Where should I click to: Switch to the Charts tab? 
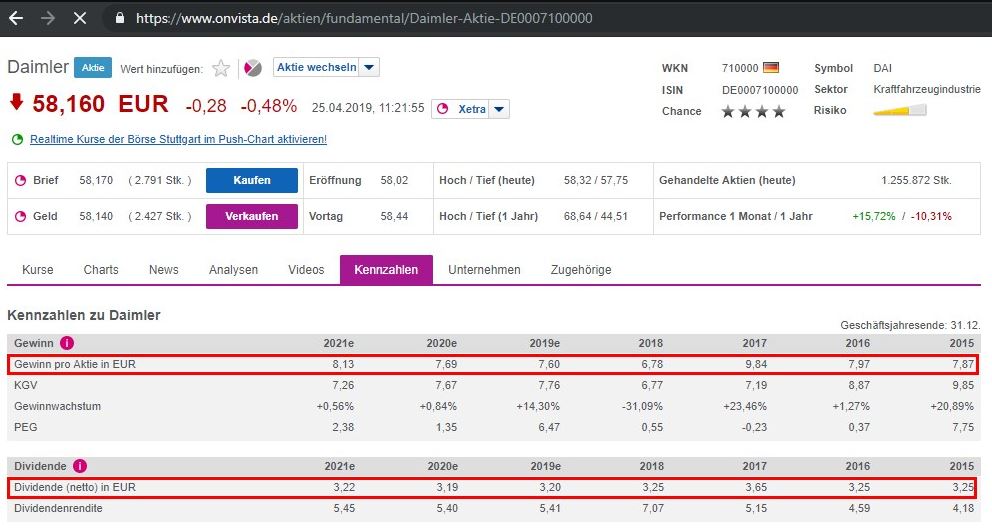[x=101, y=269]
